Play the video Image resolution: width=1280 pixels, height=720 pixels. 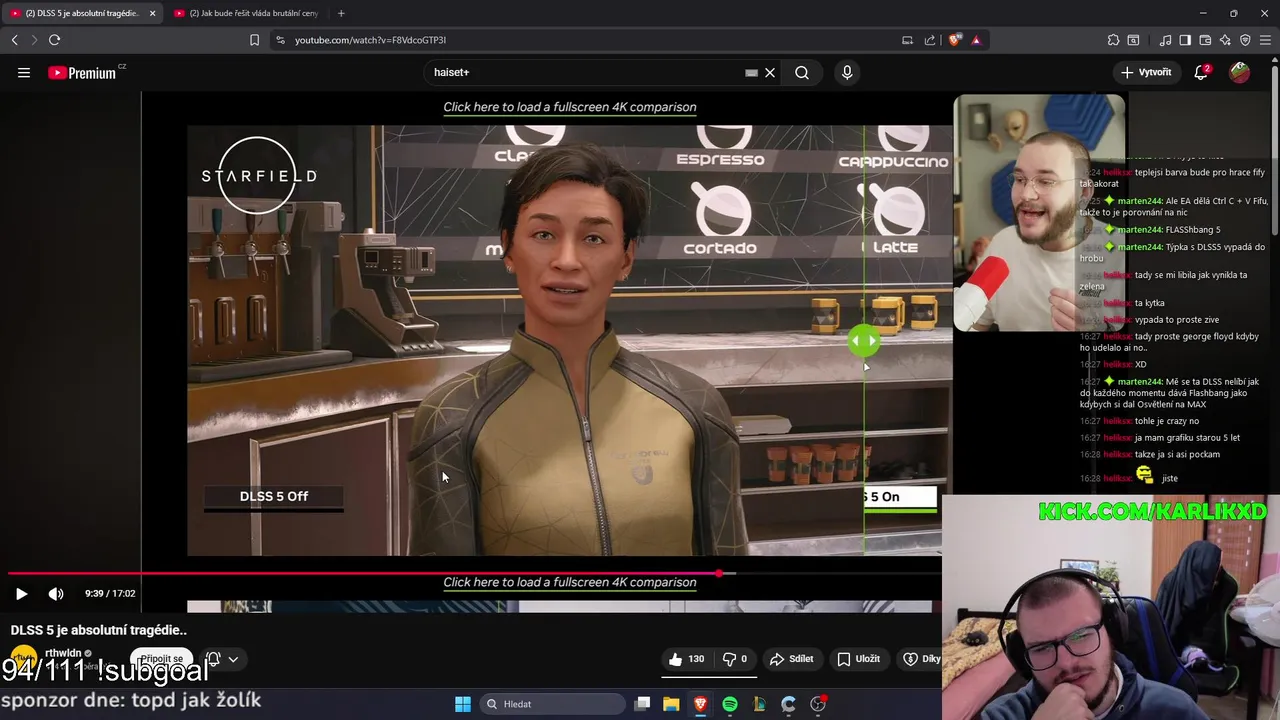tap(21, 593)
